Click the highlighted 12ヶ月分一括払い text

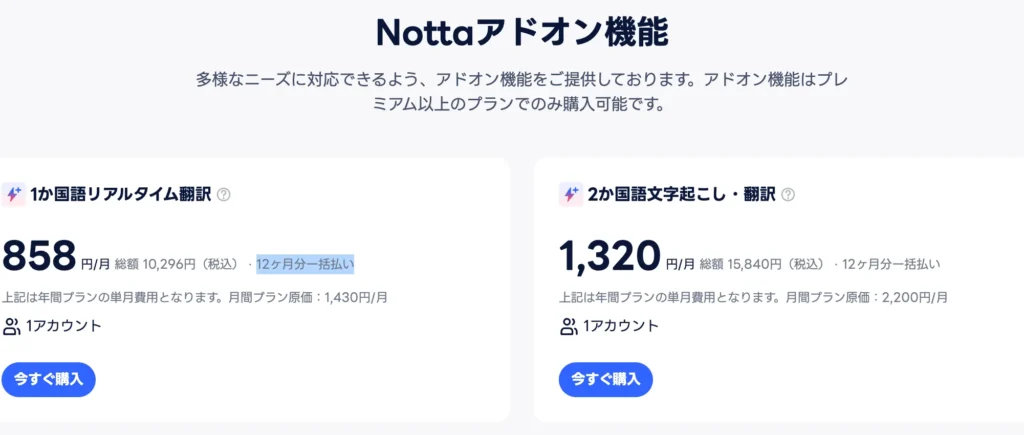(305, 264)
